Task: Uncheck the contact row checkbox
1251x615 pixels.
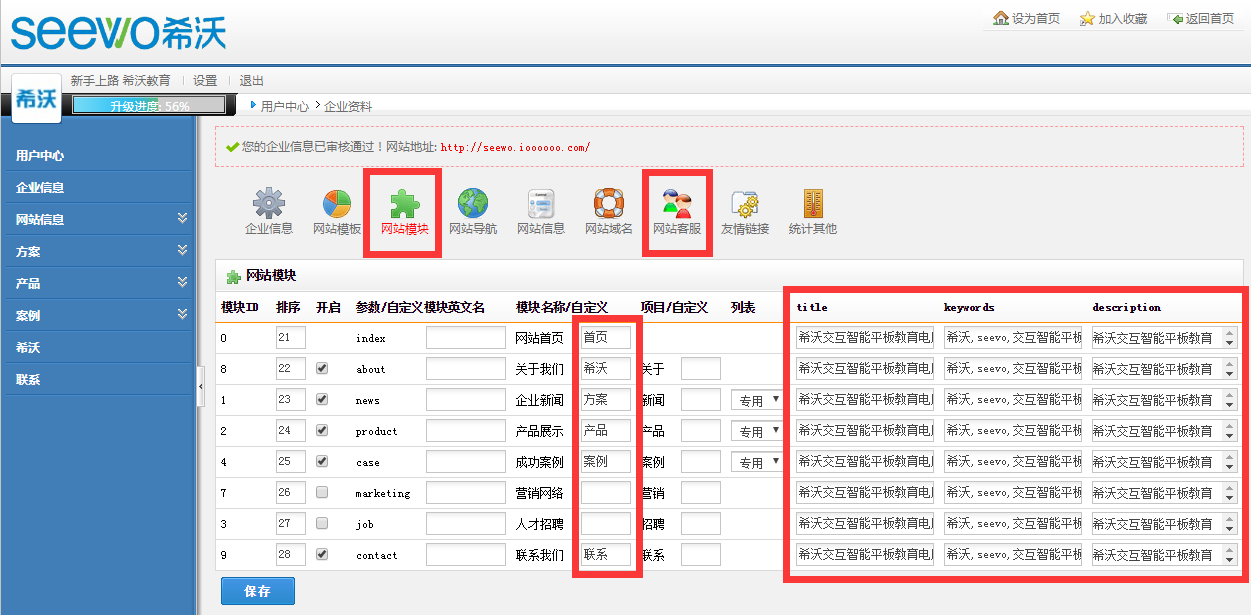Action: point(322,555)
